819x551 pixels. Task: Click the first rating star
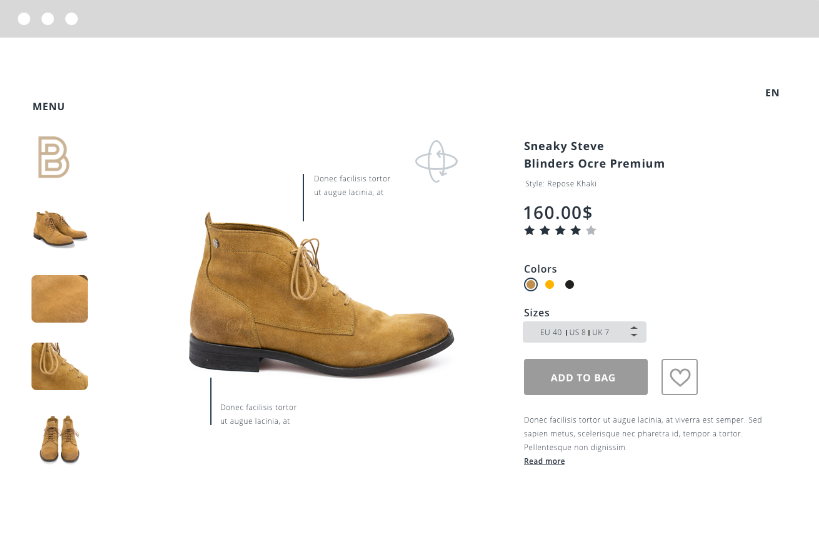(x=530, y=231)
